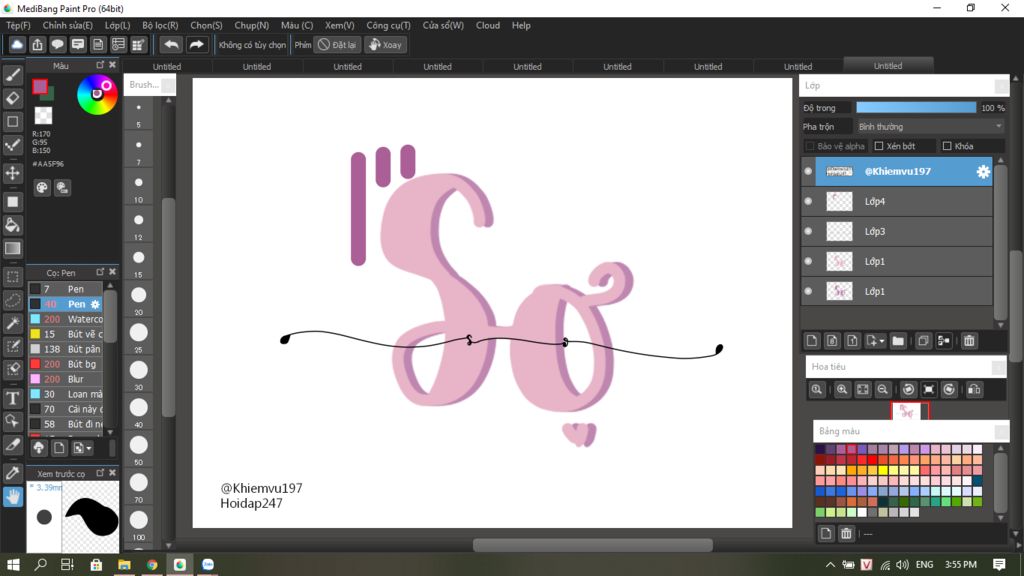Open the color palette icon in Màu panel

[x=42, y=188]
